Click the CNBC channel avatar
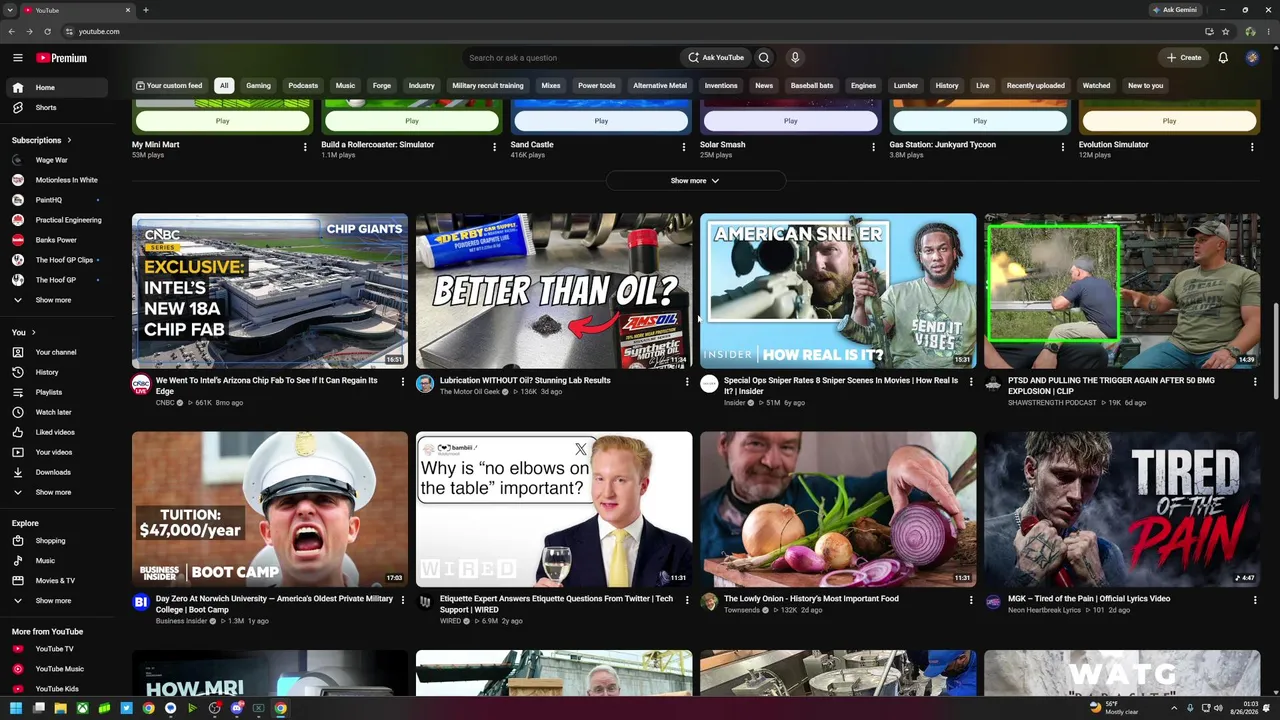 [141, 385]
